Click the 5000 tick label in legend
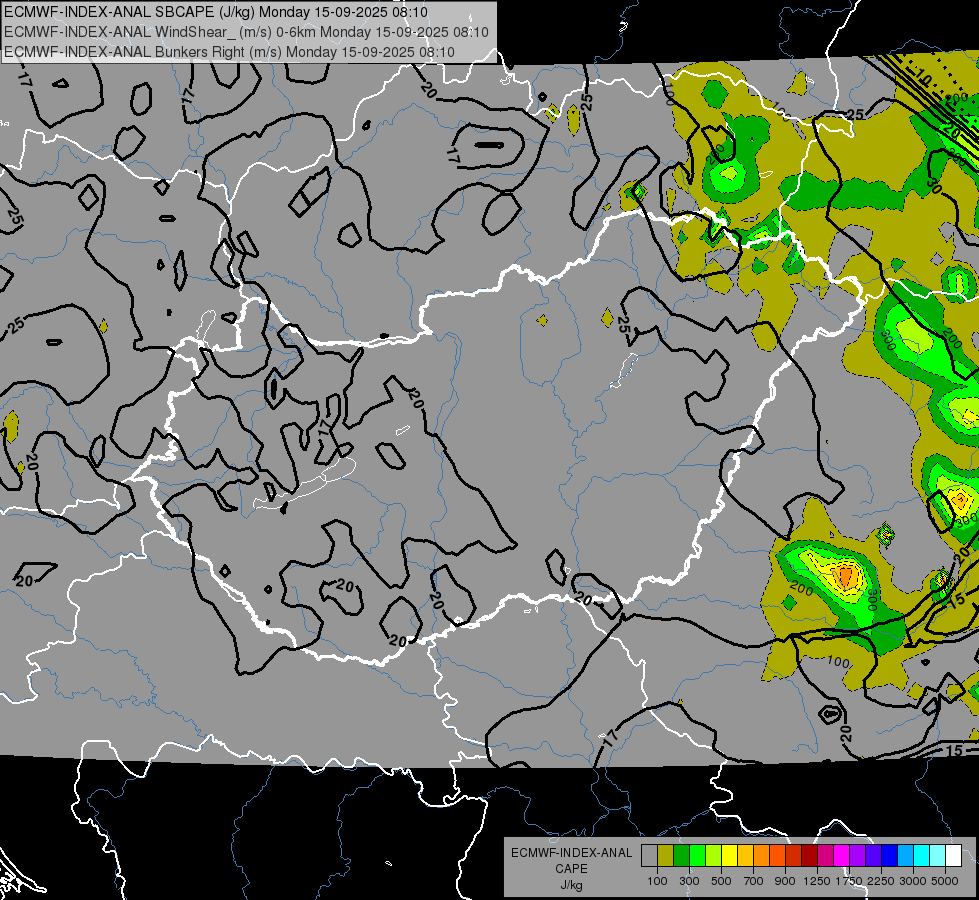 point(945,881)
